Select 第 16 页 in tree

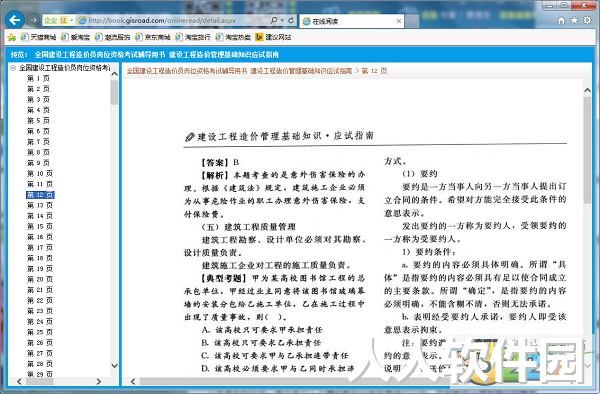pyautogui.click(x=40, y=237)
